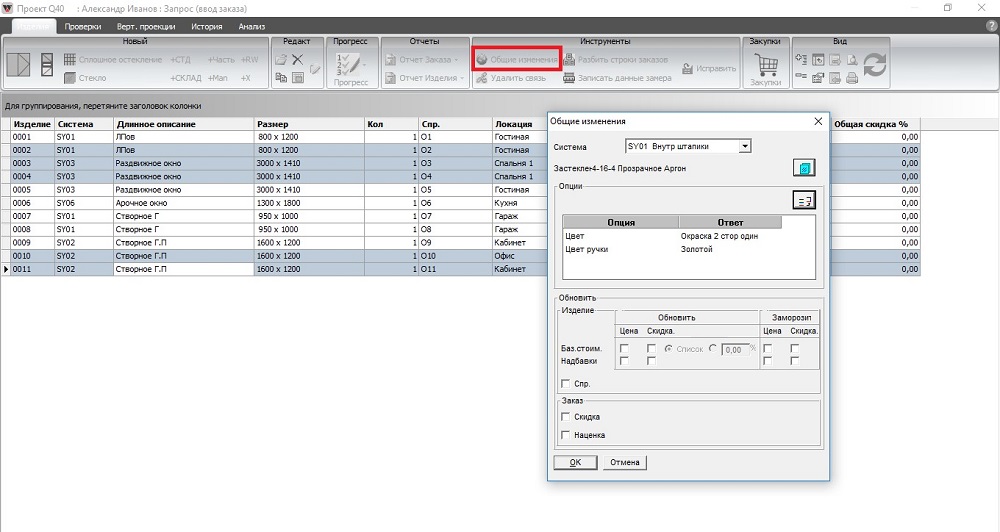The image size is (1000, 532).
Task: Click the glazing selection icon in the dialog
Action: (x=804, y=167)
